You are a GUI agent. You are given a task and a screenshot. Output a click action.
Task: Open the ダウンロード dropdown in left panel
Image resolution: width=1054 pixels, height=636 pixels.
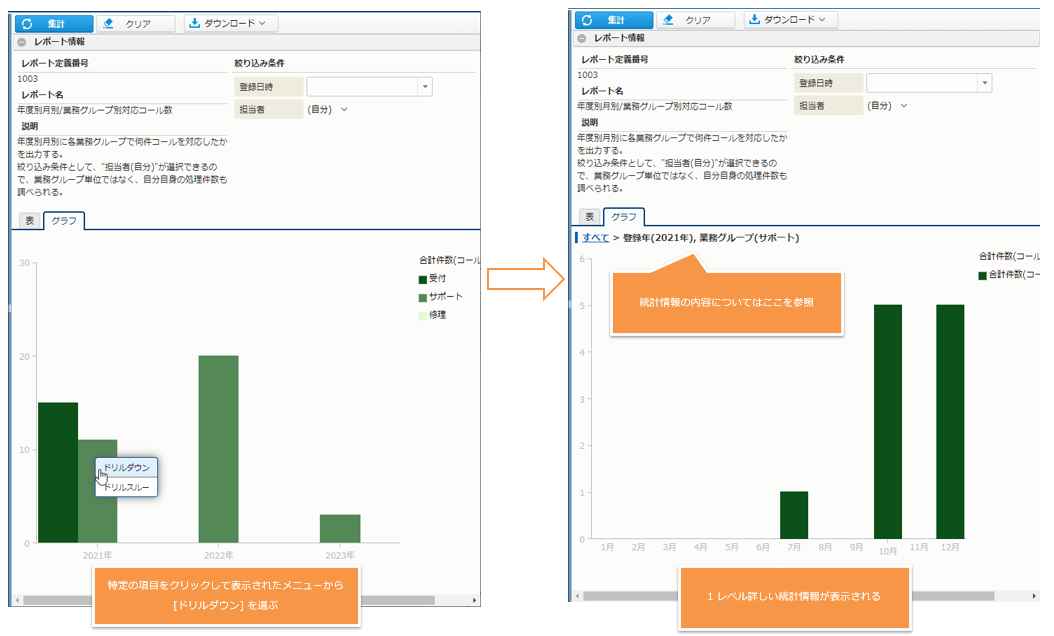click(x=230, y=23)
